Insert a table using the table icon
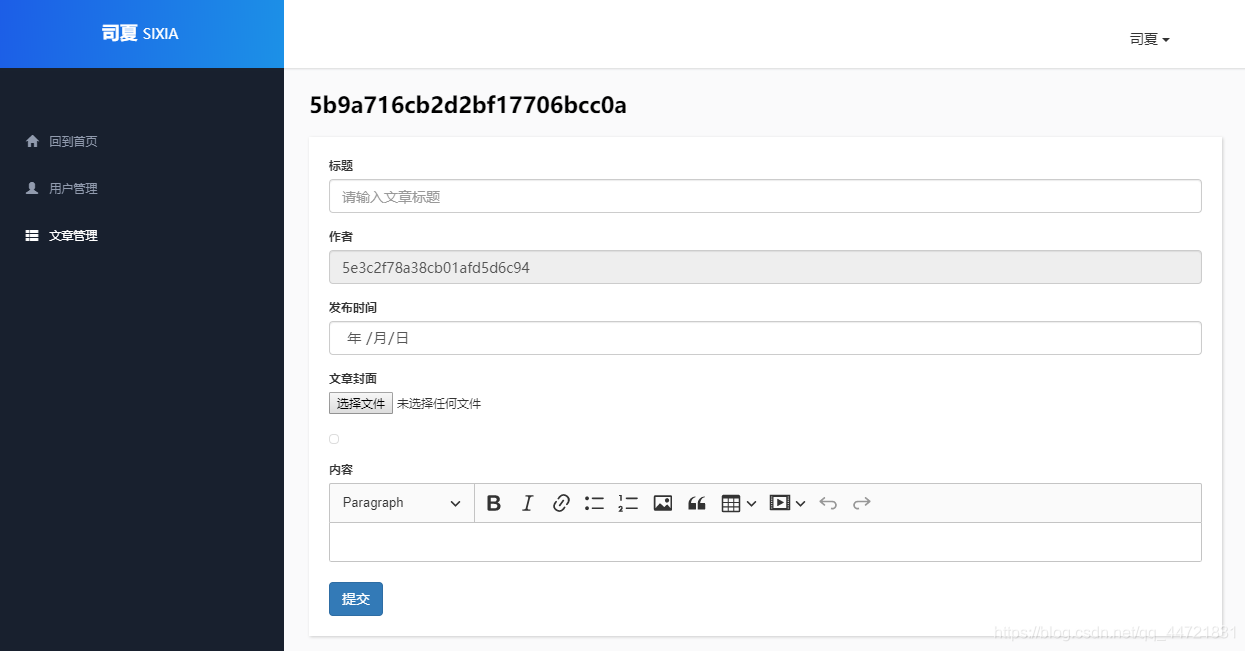The image size is (1245, 651). point(732,503)
